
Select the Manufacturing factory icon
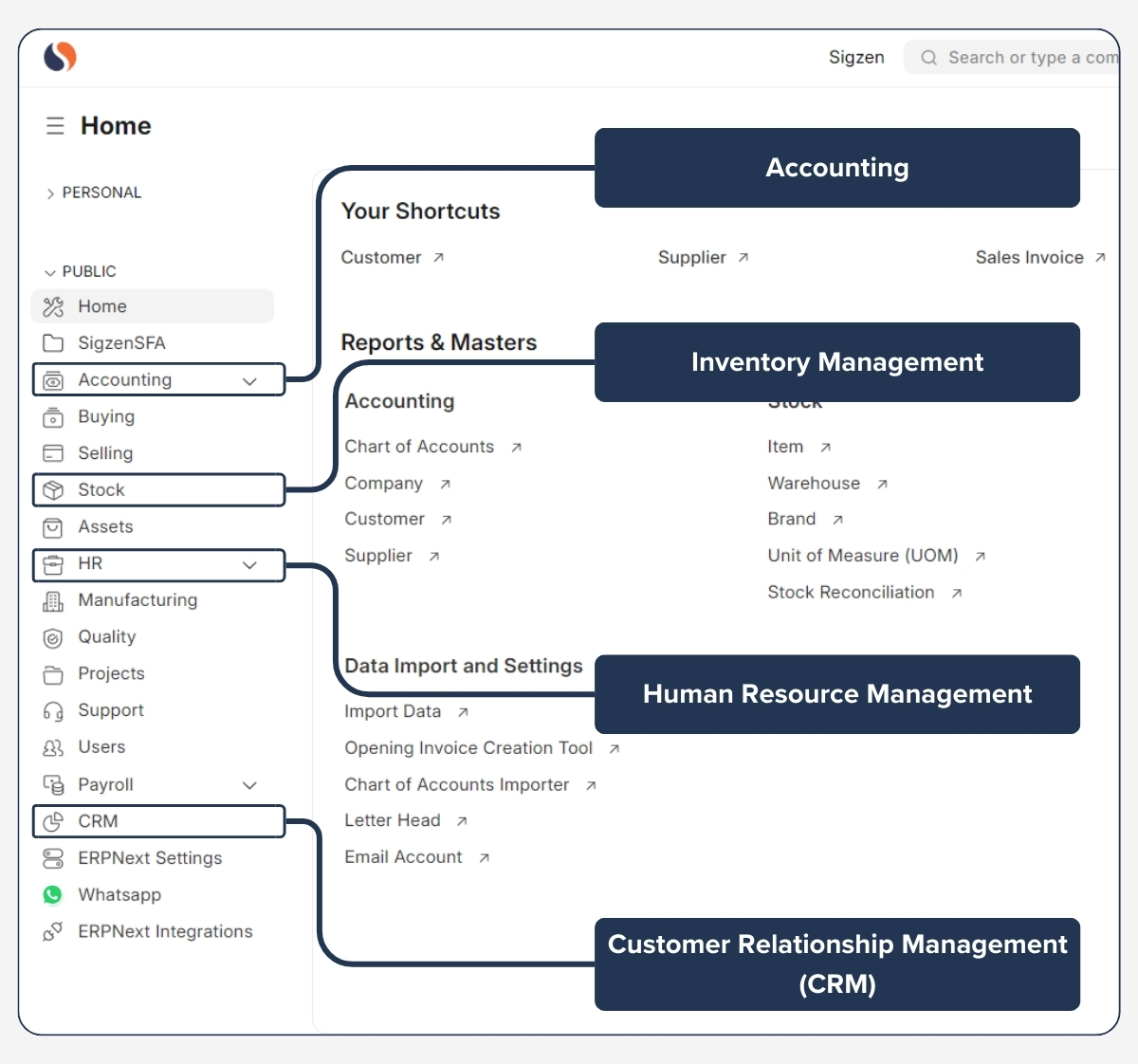(x=53, y=600)
